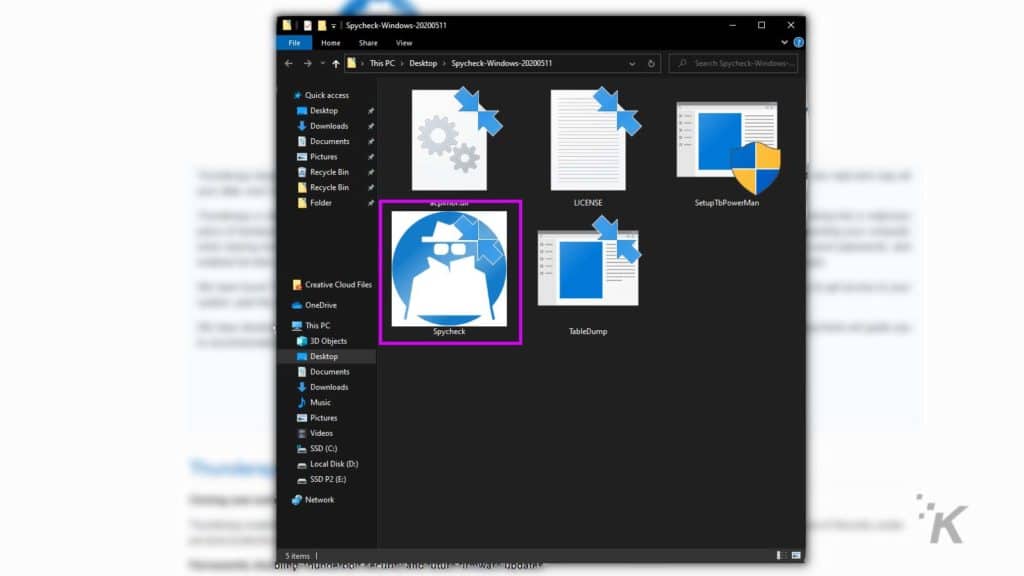Image resolution: width=1024 pixels, height=576 pixels.
Task: Open the Quick Access Toolbar customize dropdown
Action: tap(334, 25)
